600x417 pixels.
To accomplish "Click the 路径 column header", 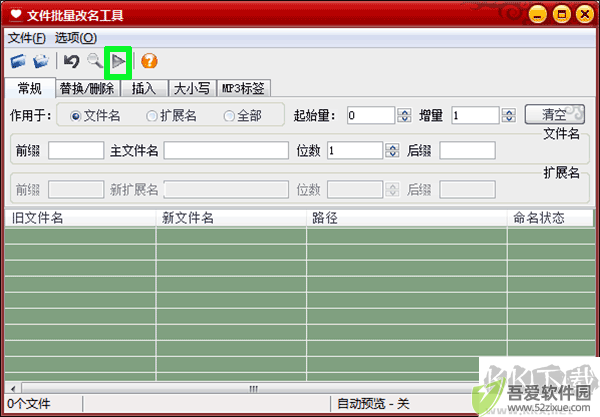I will 407,218.
